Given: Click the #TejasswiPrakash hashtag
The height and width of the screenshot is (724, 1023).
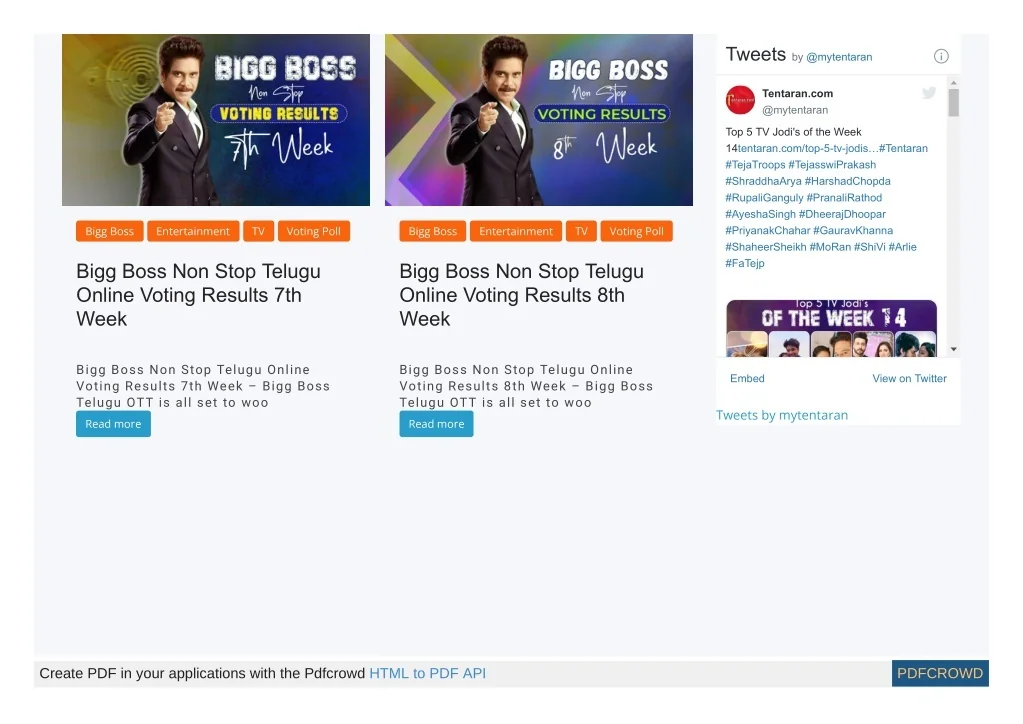Looking at the screenshot, I should coord(832,165).
